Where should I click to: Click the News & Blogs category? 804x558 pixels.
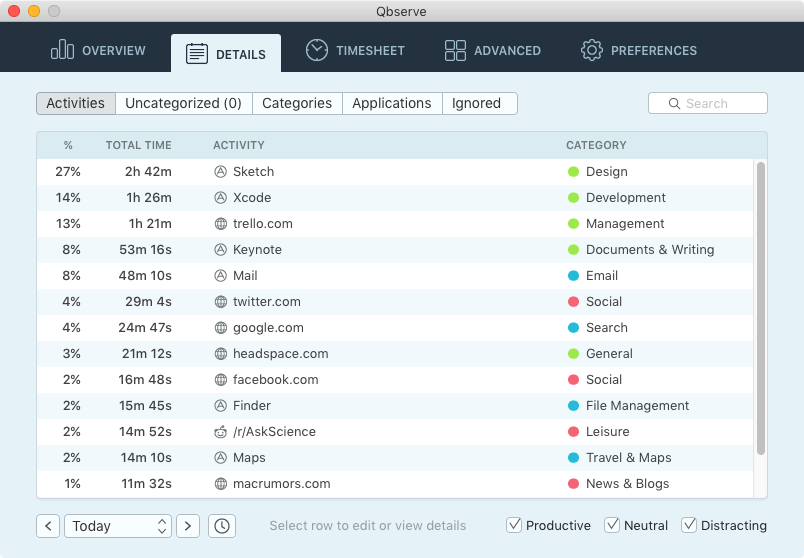tap(628, 484)
